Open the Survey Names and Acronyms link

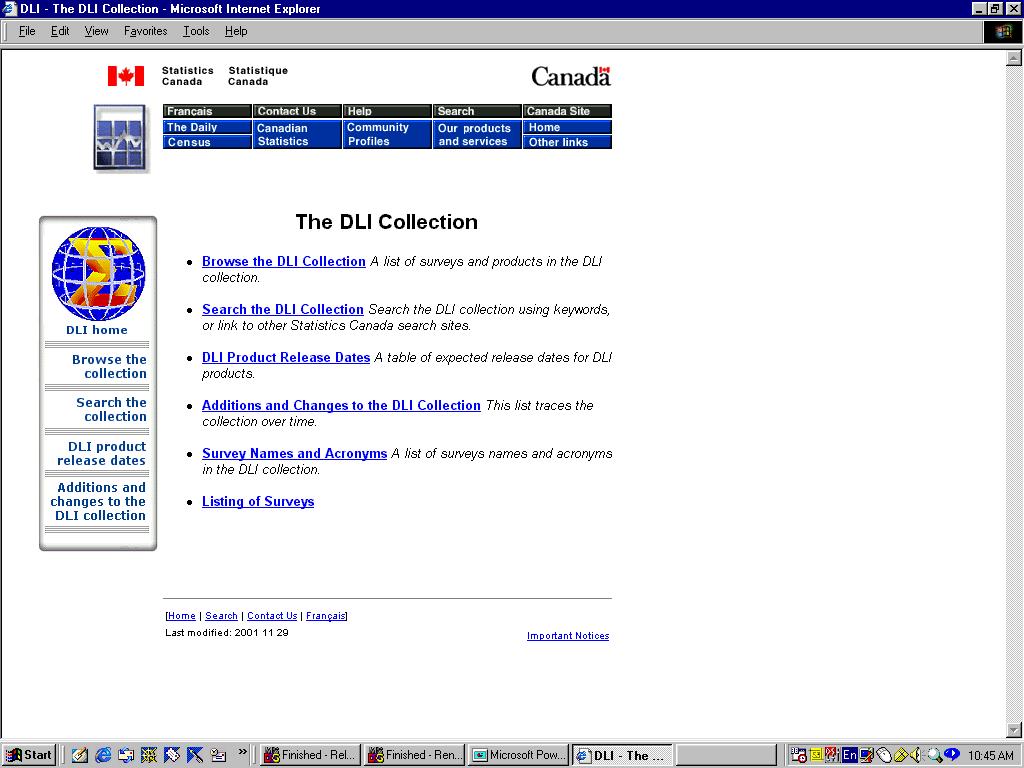pyautogui.click(x=295, y=453)
